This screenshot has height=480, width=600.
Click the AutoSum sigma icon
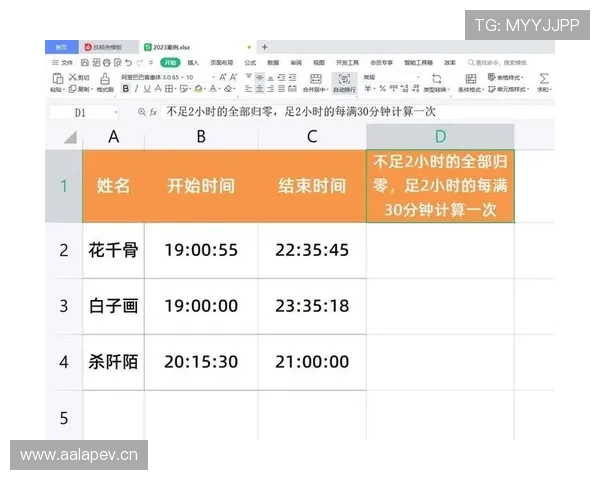click(x=544, y=78)
